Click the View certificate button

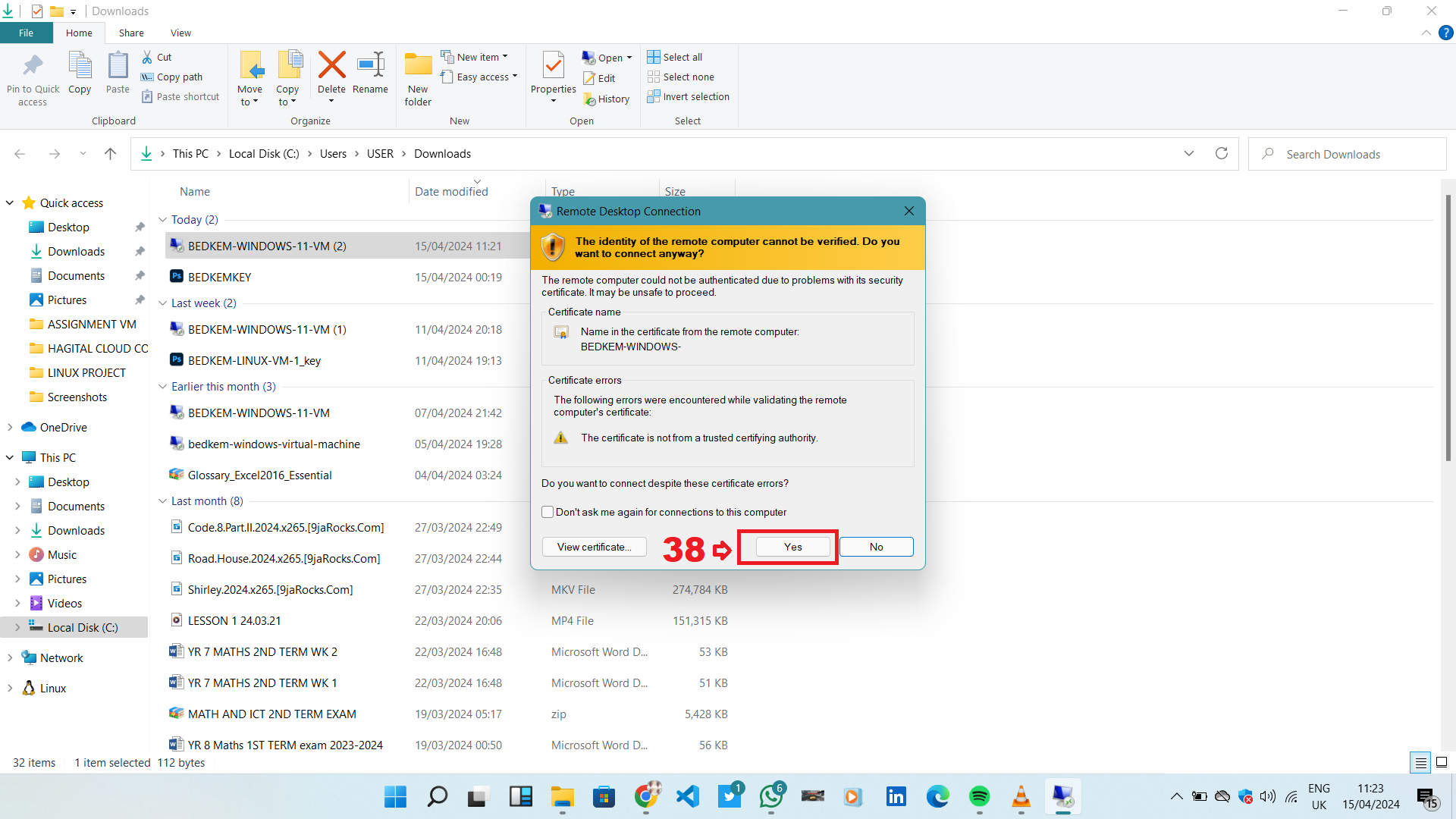pyautogui.click(x=594, y=547)
